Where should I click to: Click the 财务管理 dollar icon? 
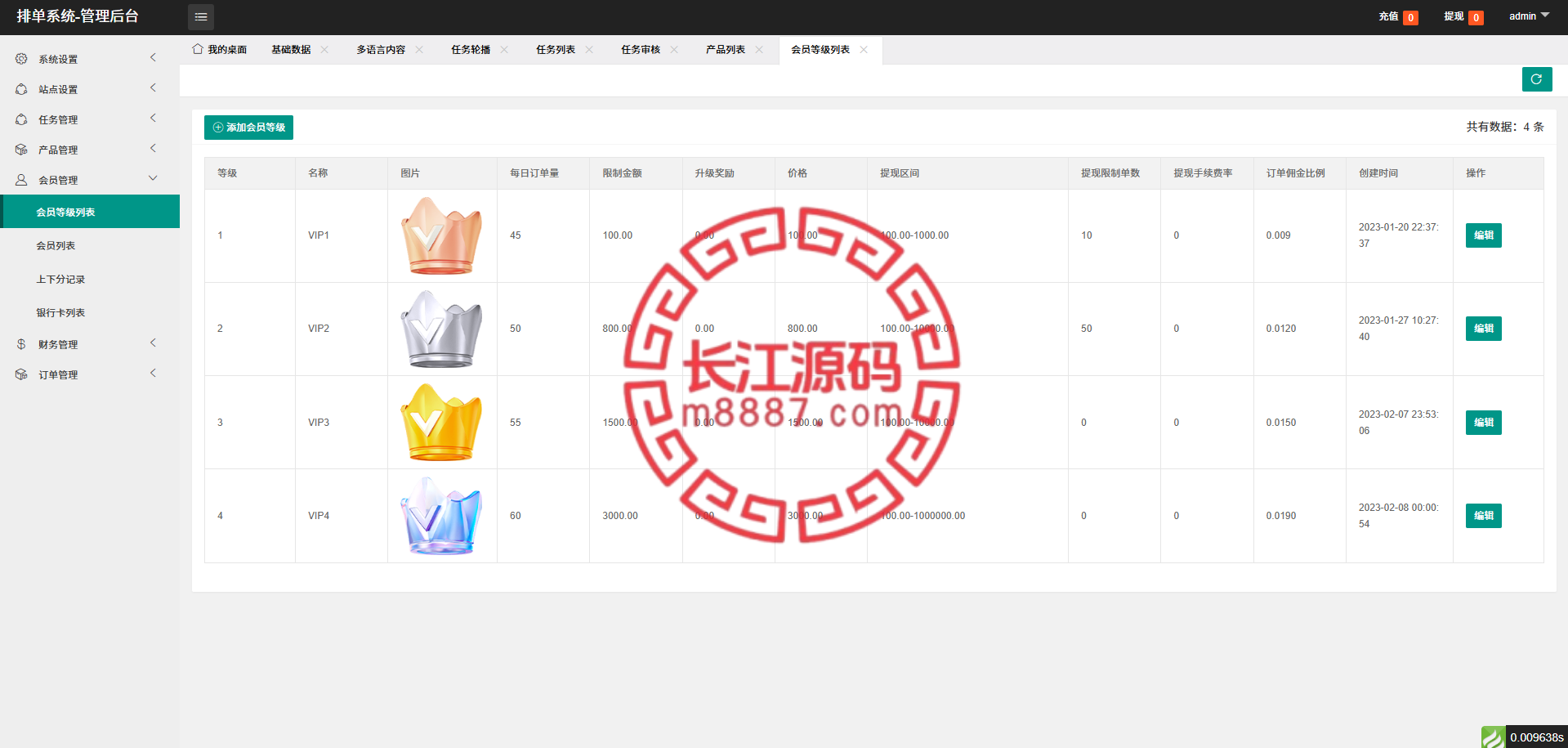21,344
